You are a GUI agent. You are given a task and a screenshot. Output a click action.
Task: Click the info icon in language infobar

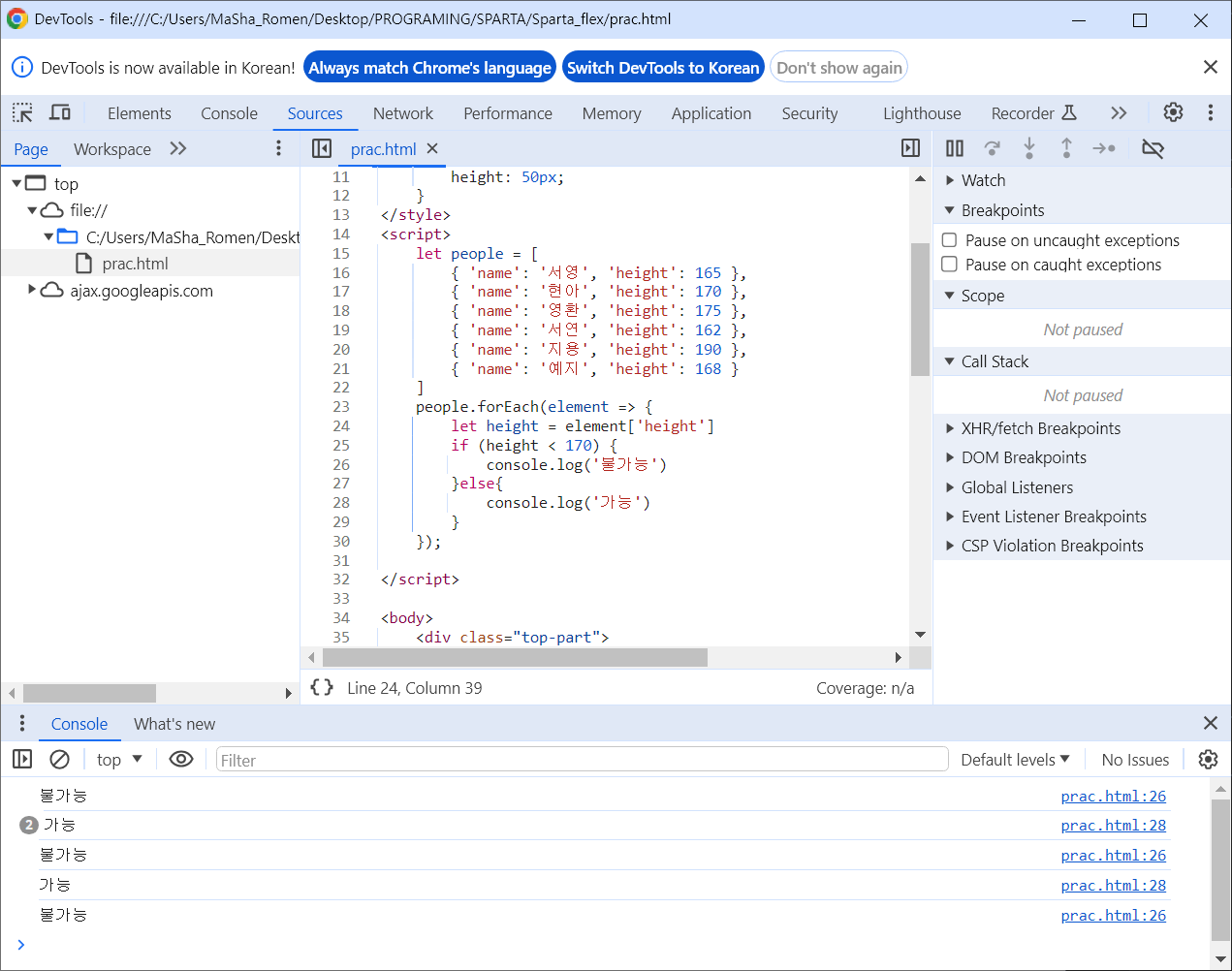(x=21, y=67)
